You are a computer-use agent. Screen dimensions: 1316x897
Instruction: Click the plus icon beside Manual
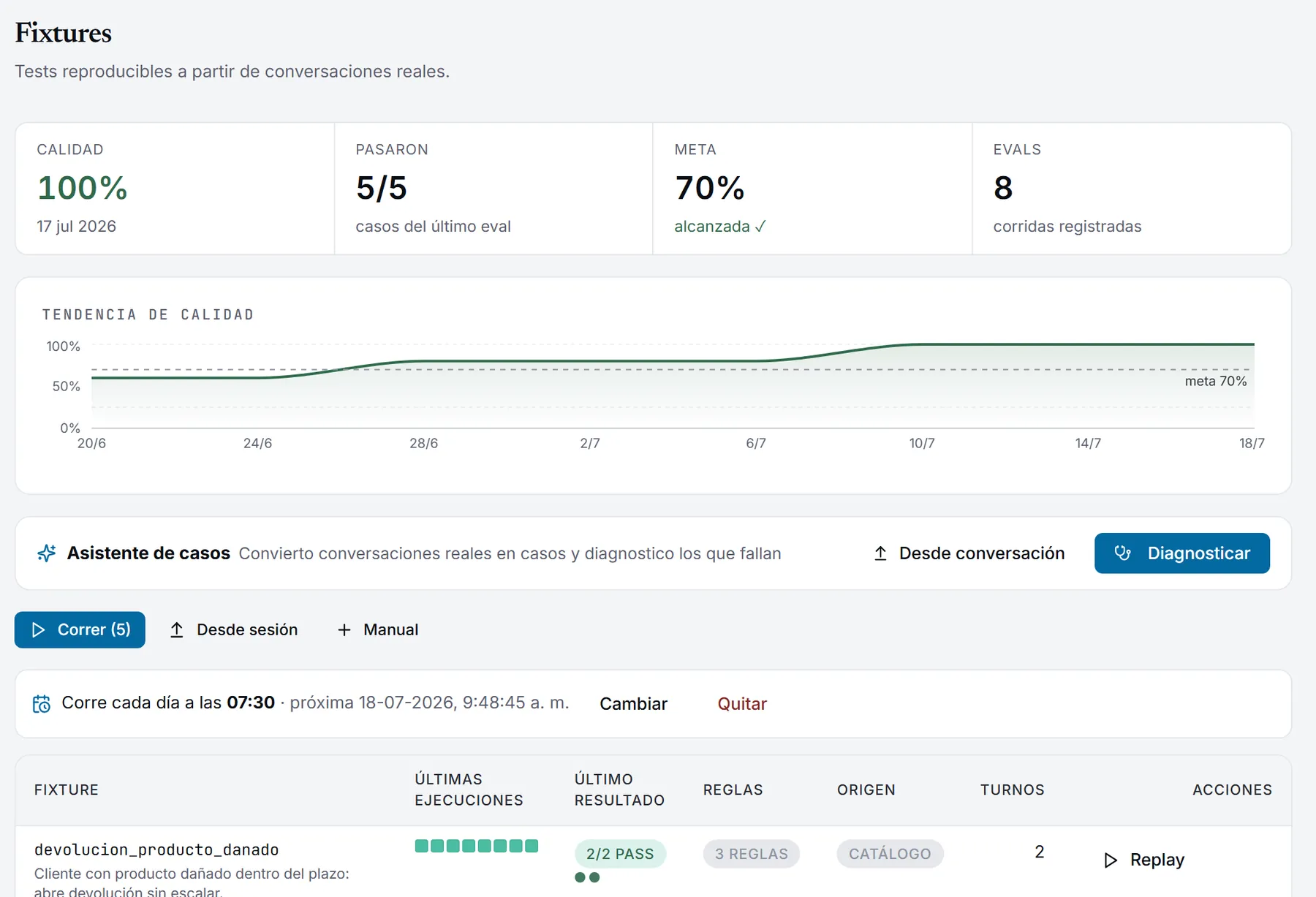pos(344,629)
